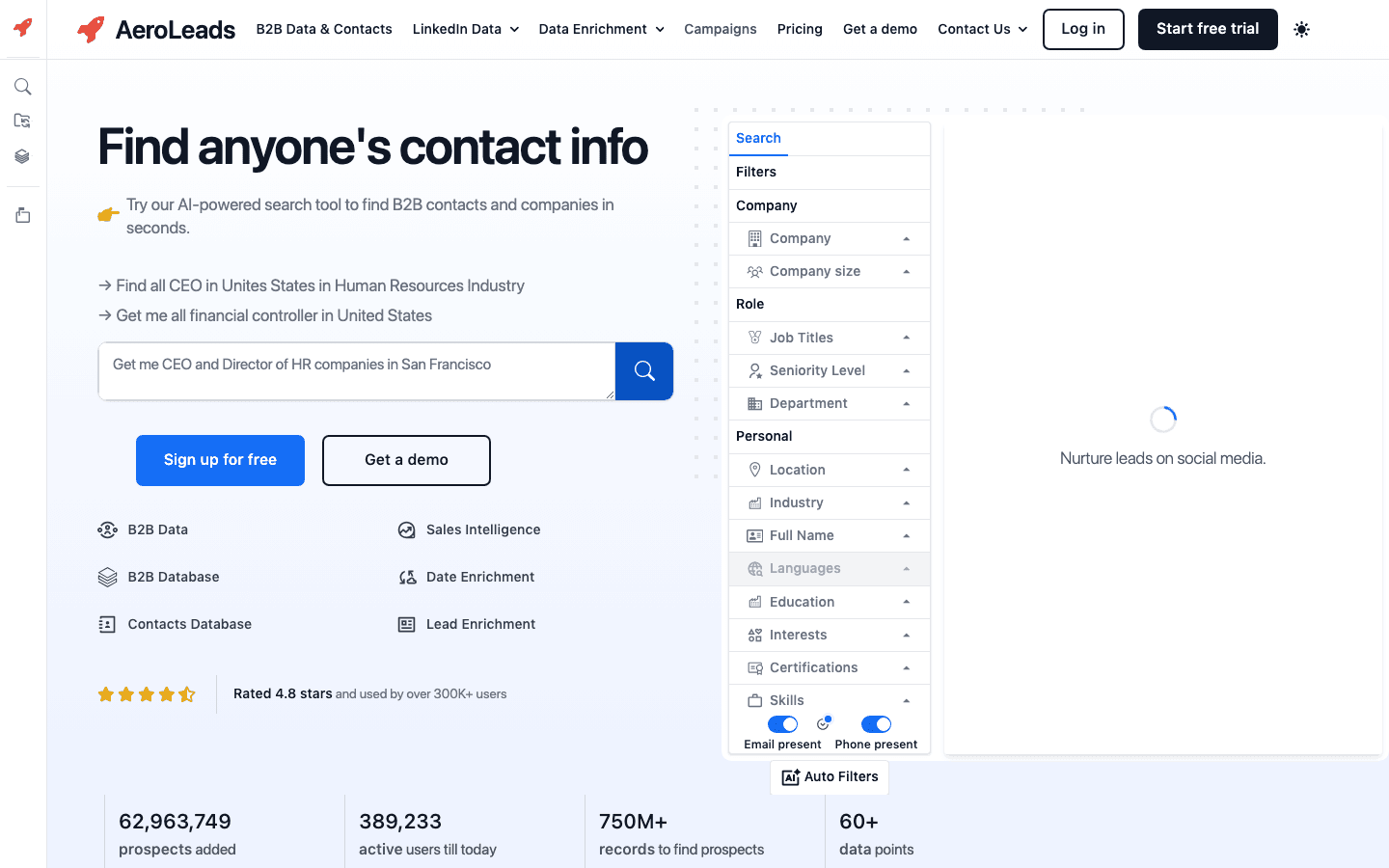Open the layers stack icon in the sidebar
This screenshot has width=1389, height=868.
click(23, 156)
